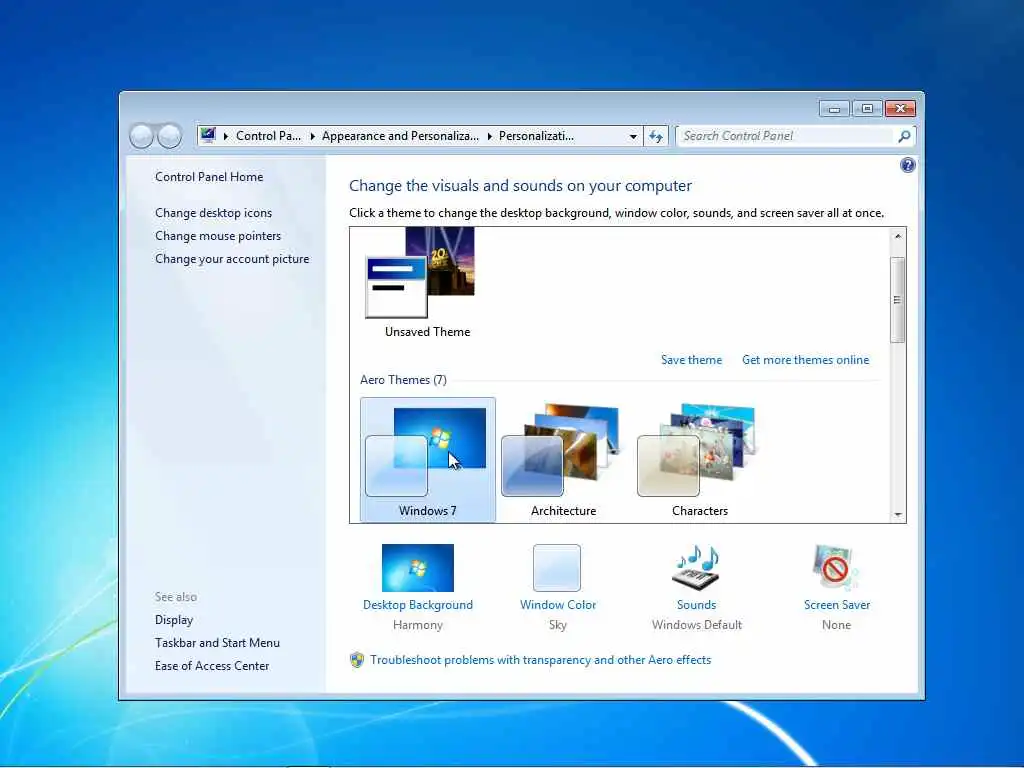This screenshot has width=1024, height=768.
Task: Select the Windows 7 theme
Action: (x=428, y=460)
